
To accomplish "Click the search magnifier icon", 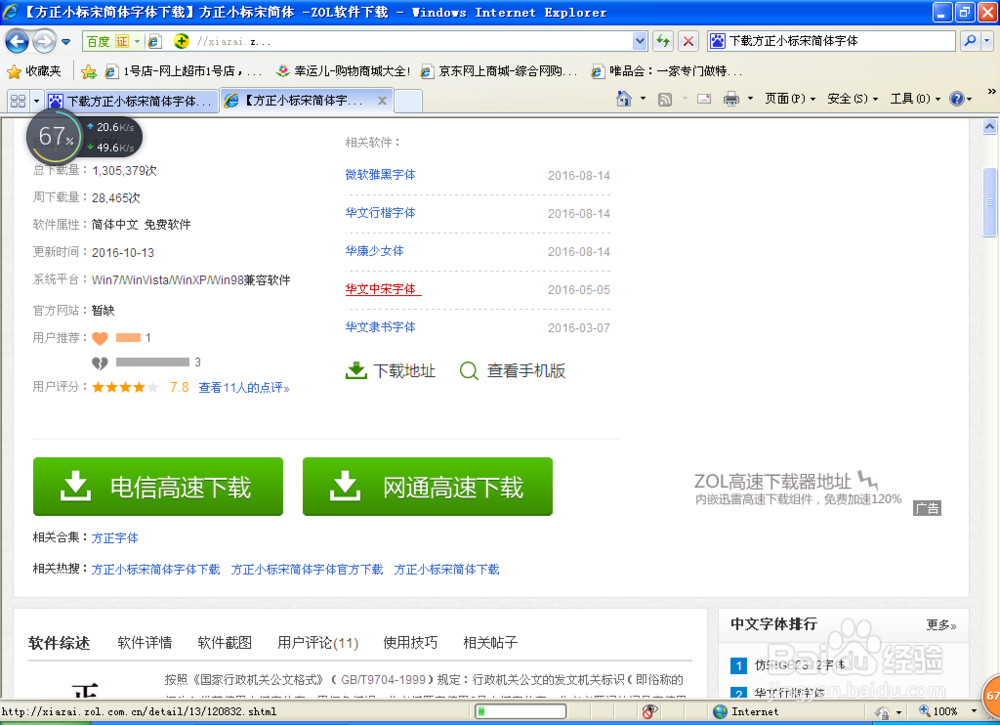I will click(970, 41).
